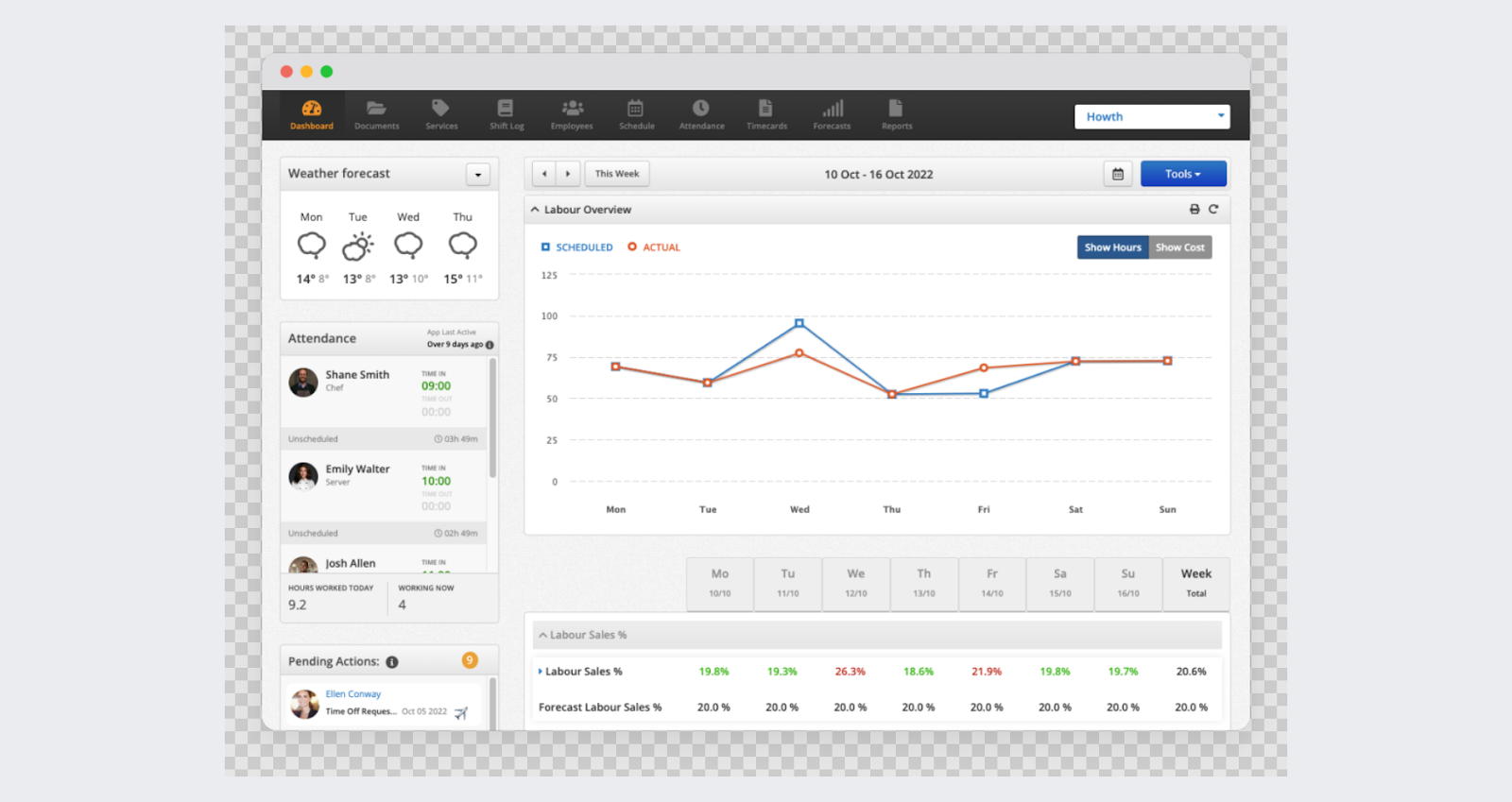1512x802 pixels.
Task: Expand the Labour Sales % row
Action: pyautogui.click(x=541, y=672)
